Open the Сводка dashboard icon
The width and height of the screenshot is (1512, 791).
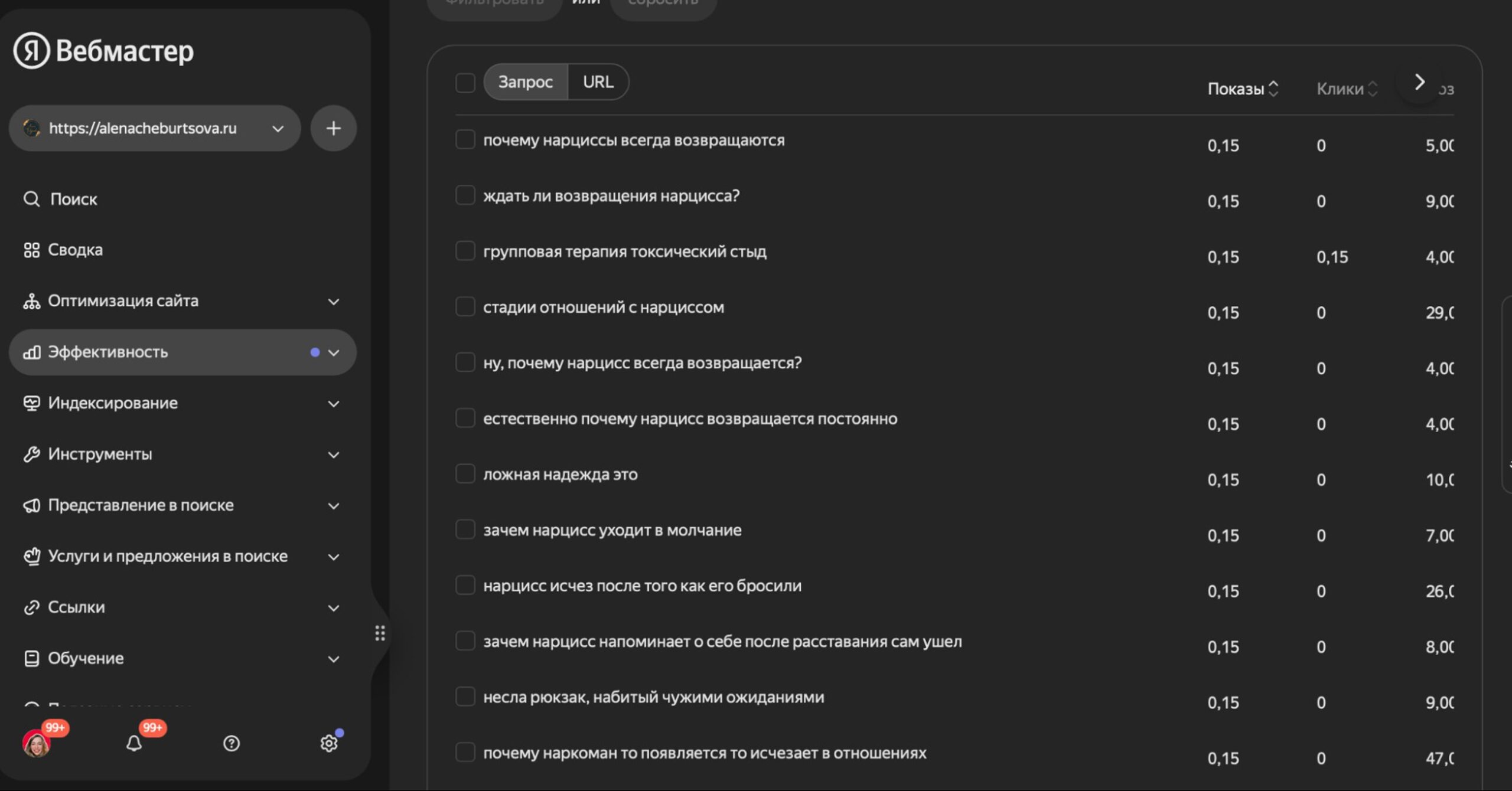(31, 250)
